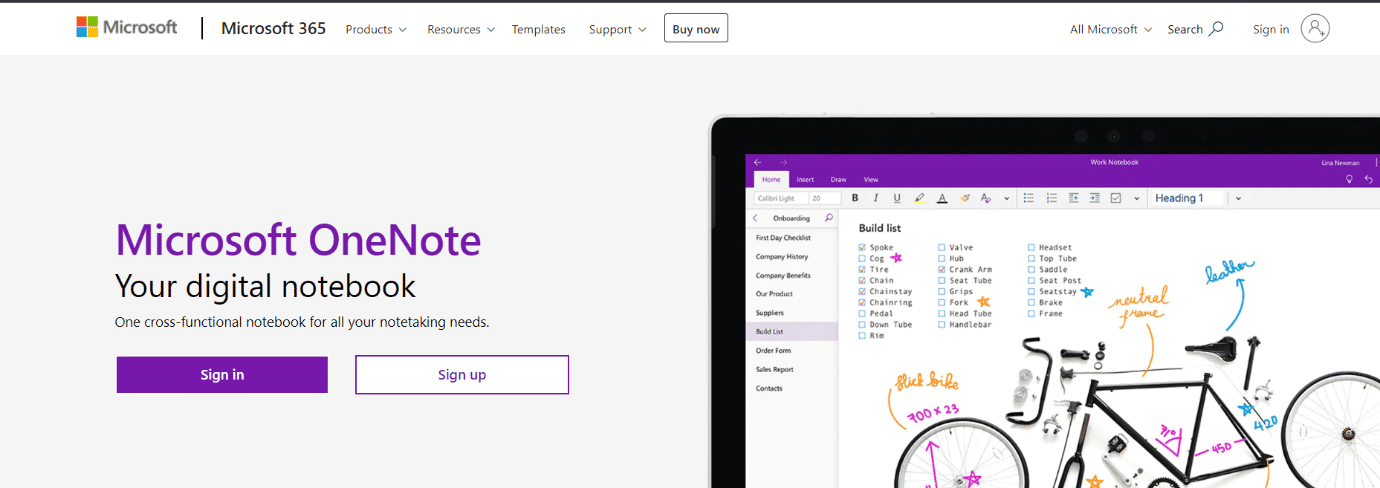Expand the Products dropdown
This screenshot has height=488, width=1380.
click(376, 29)
